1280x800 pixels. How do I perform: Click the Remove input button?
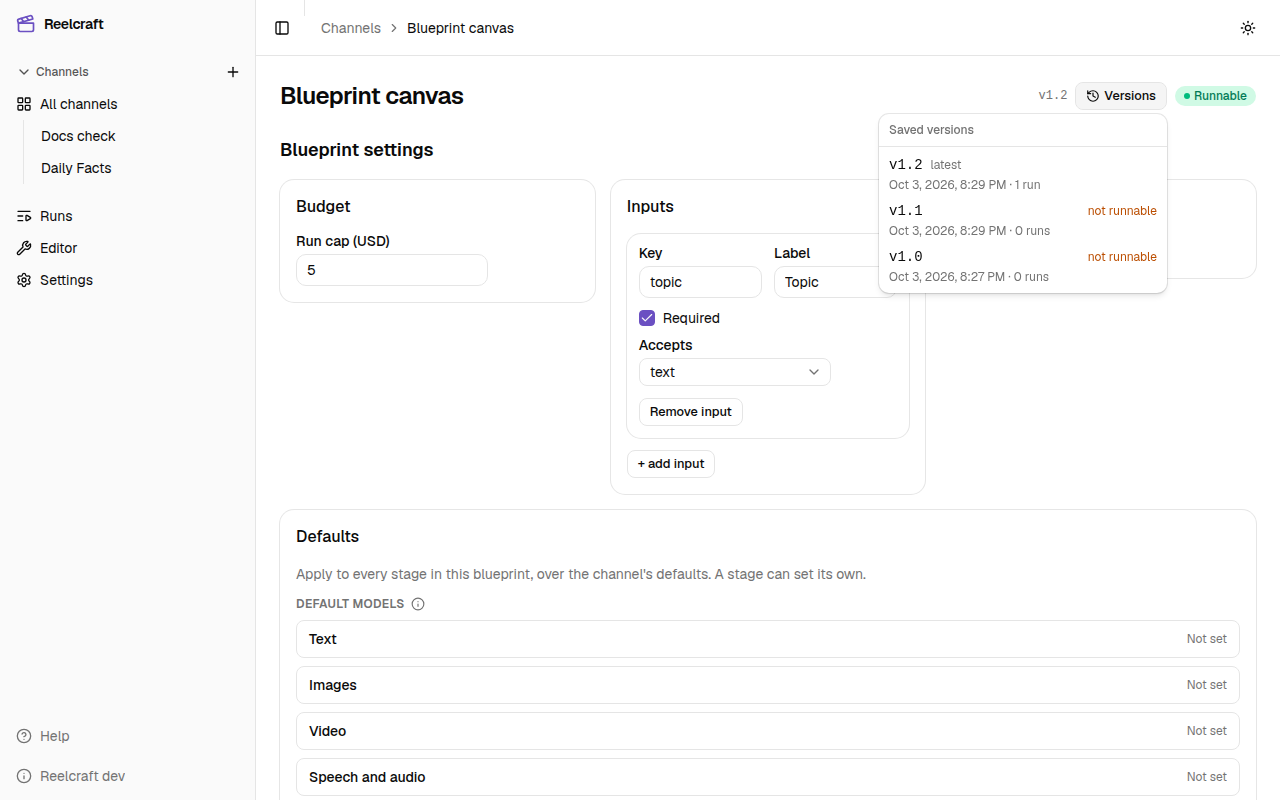click(x=691, y=412)
